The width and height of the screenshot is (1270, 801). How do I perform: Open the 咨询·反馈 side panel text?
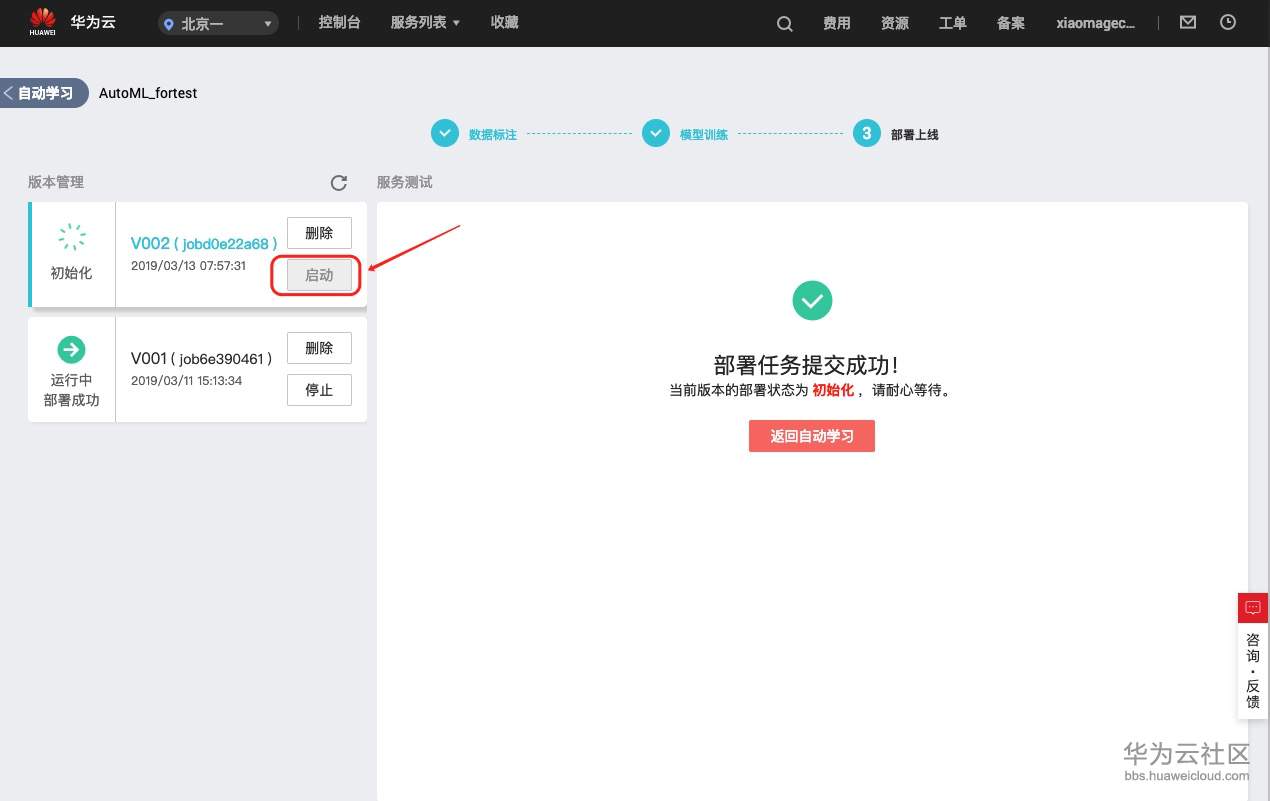click(1253, 671)
